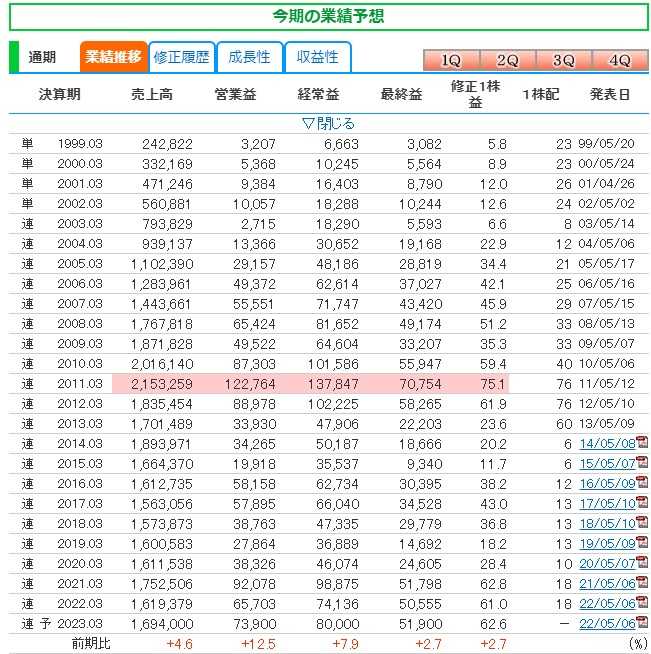Click the 発表日 column header
Screen dimensions: 651x654
(x=610, y=95)
